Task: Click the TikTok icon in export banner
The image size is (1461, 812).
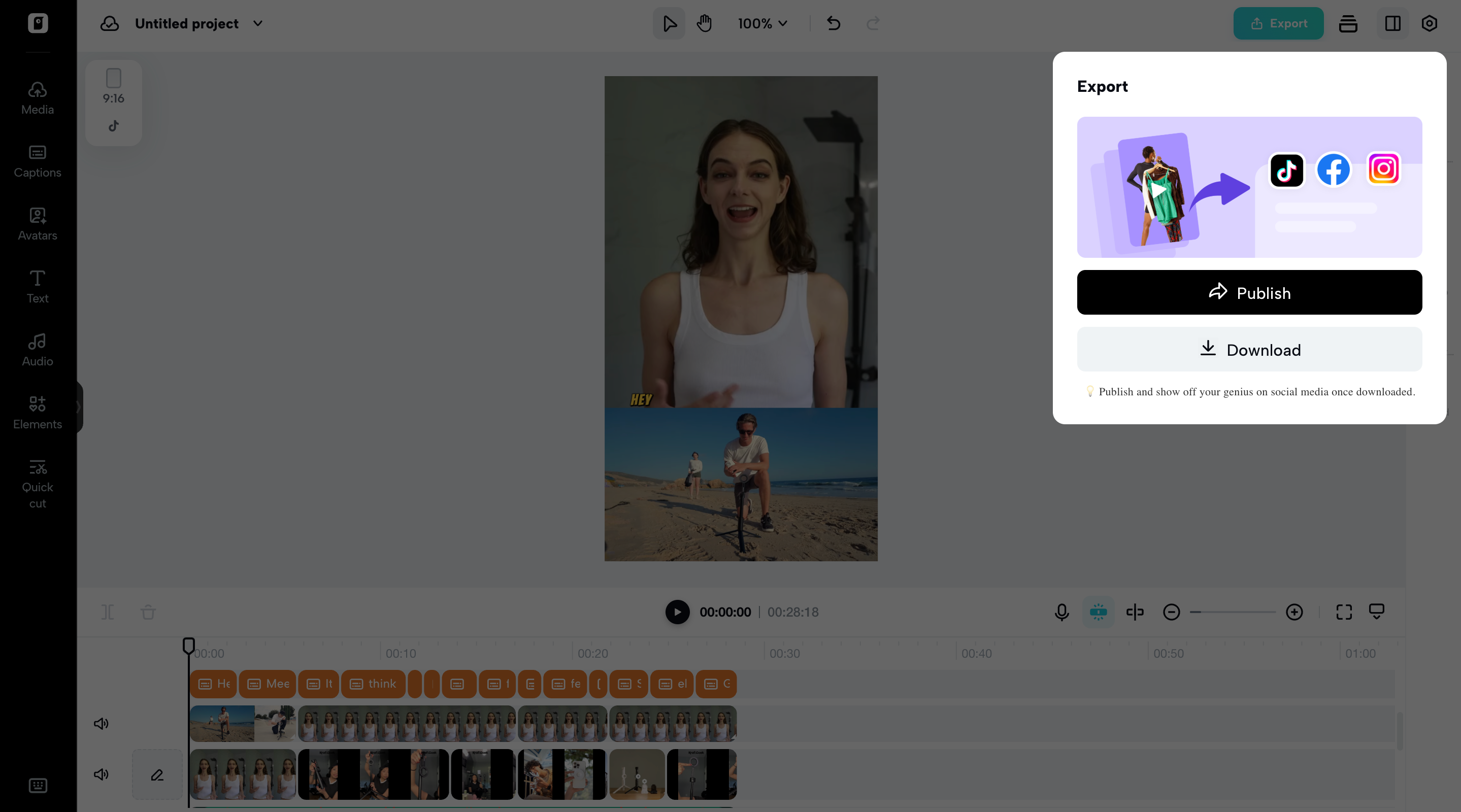Action: point(1286,170)
